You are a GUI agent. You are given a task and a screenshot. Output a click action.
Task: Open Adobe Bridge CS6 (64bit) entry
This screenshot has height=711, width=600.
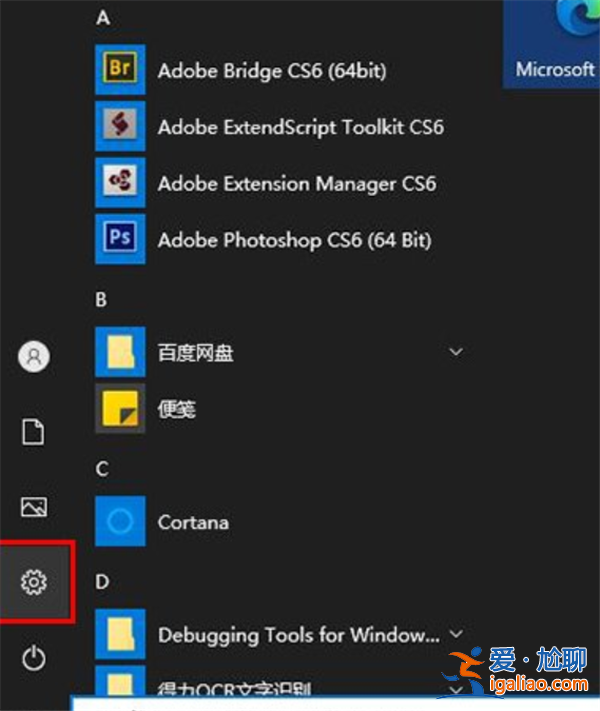[x=272, y=71]
